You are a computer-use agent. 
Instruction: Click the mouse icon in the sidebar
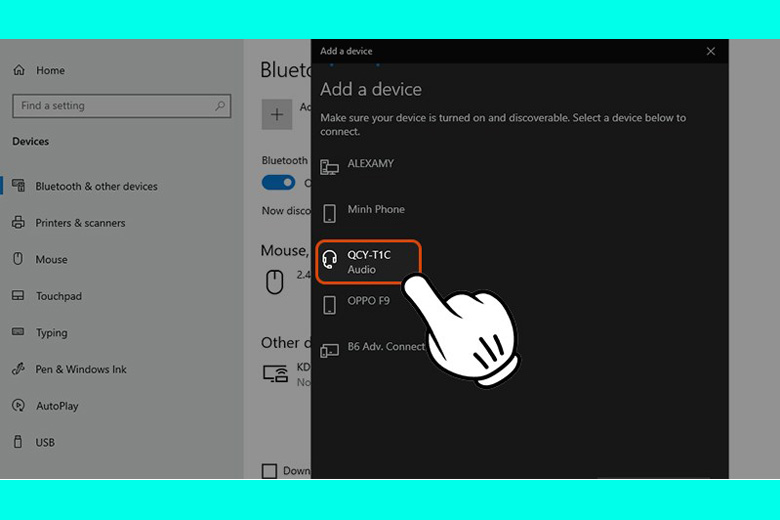18,258
